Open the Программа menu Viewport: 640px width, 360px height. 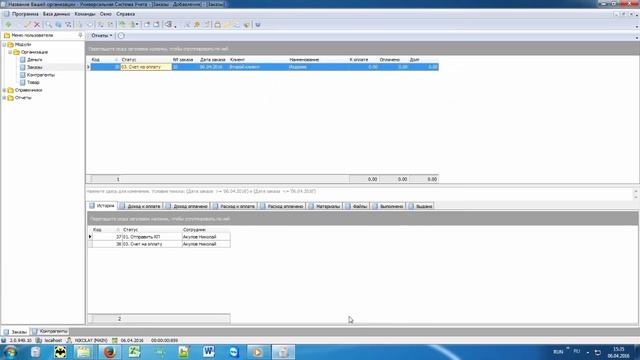pyautogui.click(x=25, y=14)
